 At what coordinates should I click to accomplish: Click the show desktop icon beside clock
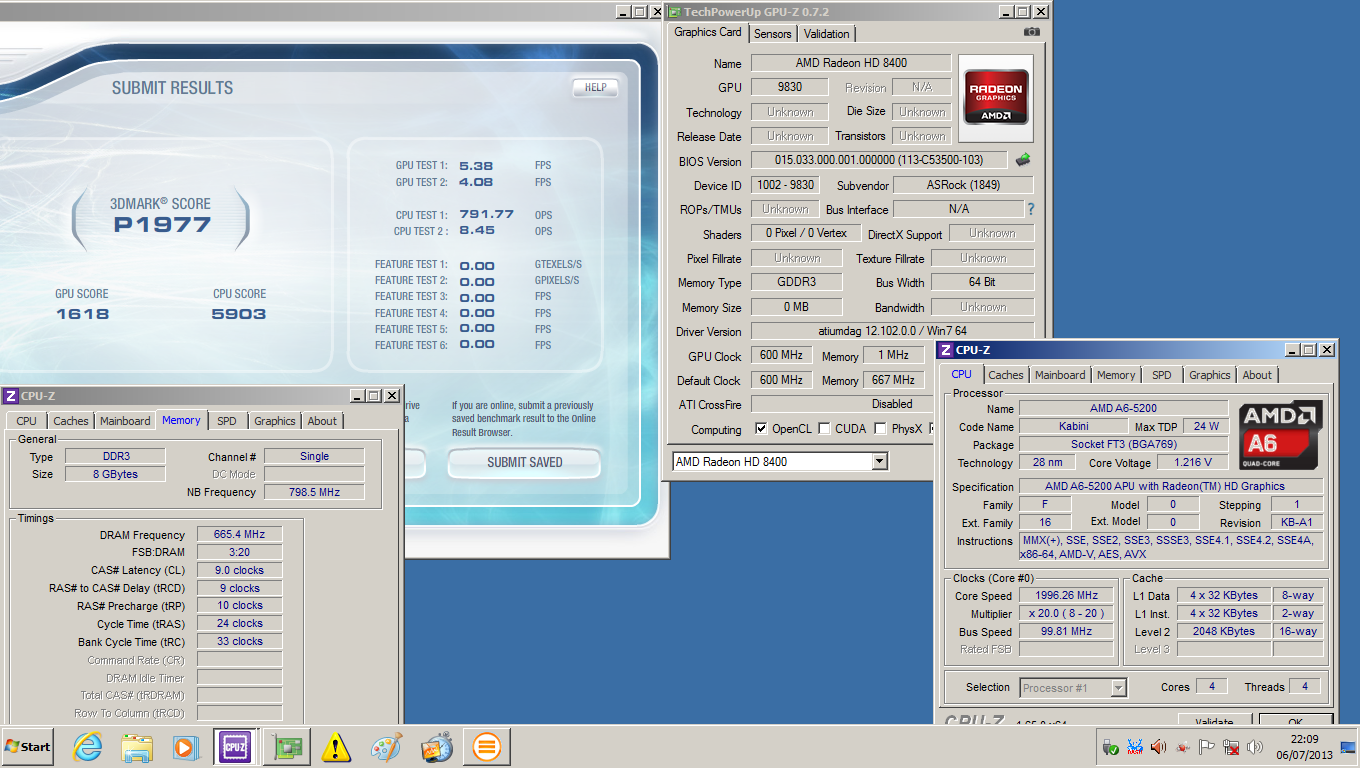click(1348, 747)
